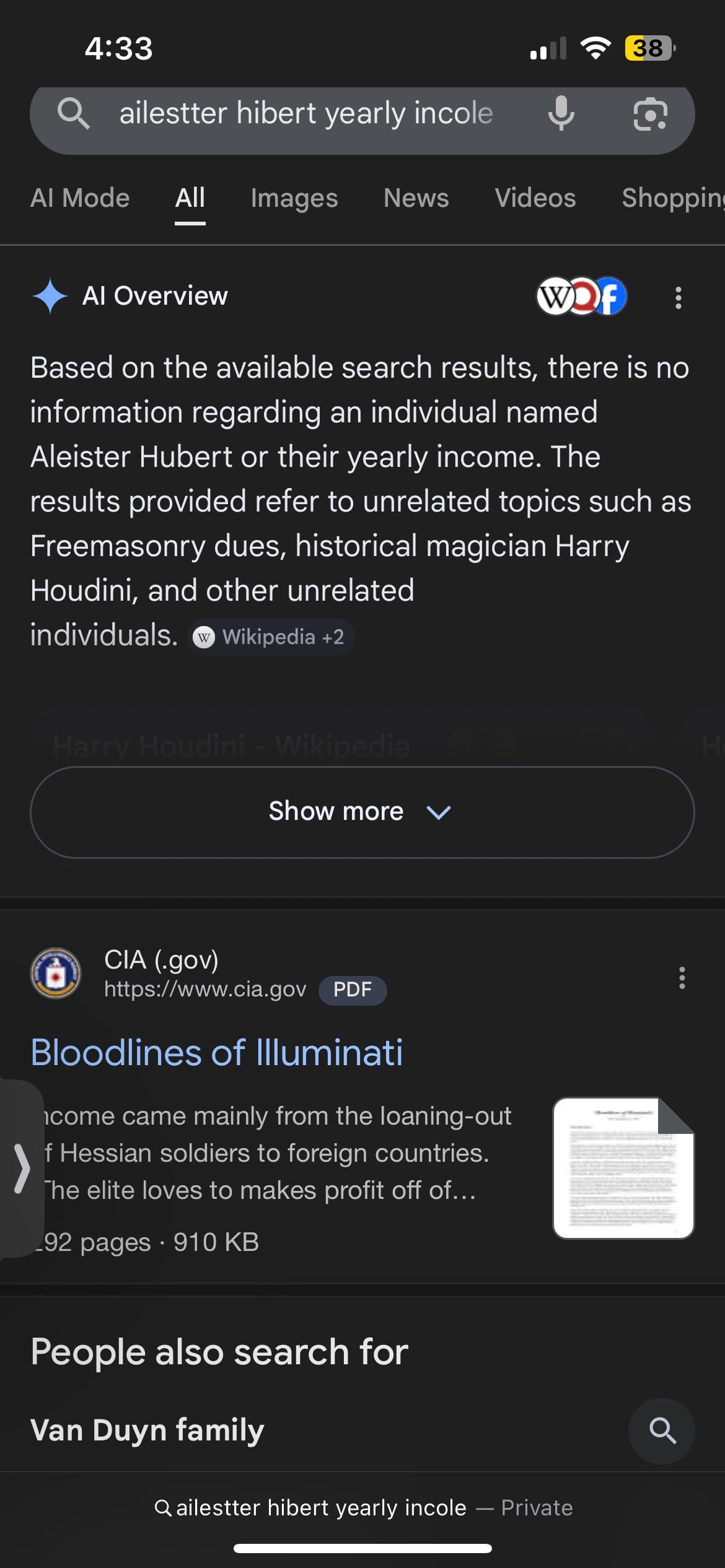Expand AI Overview with Show more
725x1568 pixels.
[x=362, y=812]
